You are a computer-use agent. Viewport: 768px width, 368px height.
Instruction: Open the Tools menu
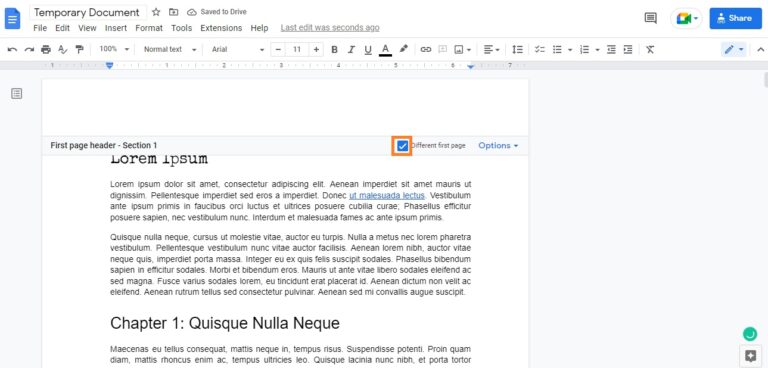click(x=182, y=28)
